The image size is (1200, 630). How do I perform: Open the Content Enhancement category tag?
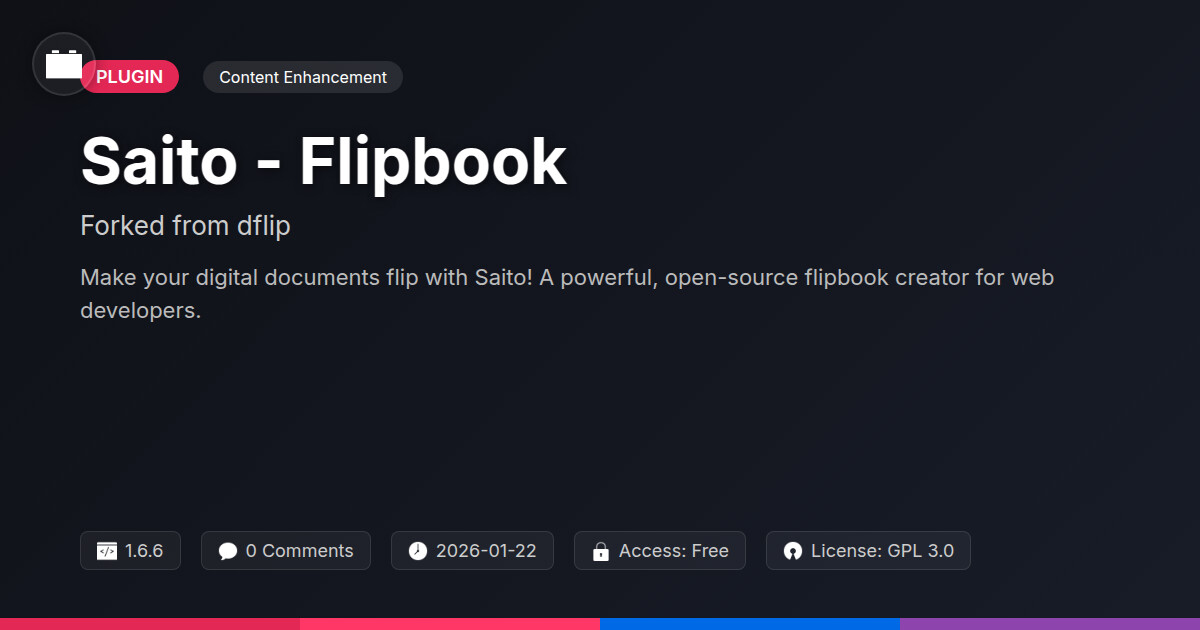coord(303,77)
